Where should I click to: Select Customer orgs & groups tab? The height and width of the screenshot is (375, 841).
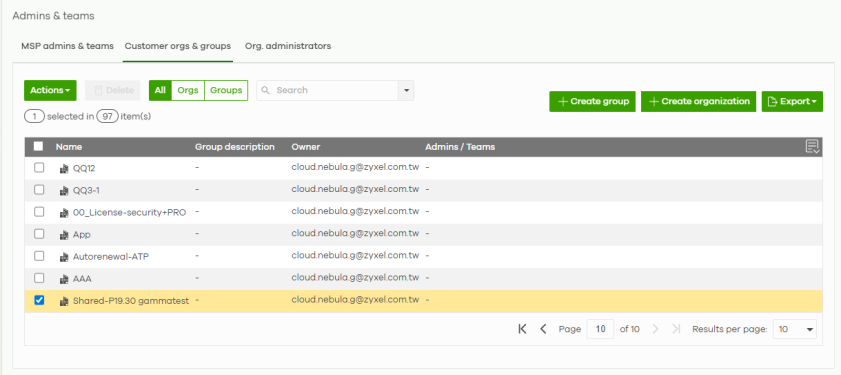coord(178,46)
